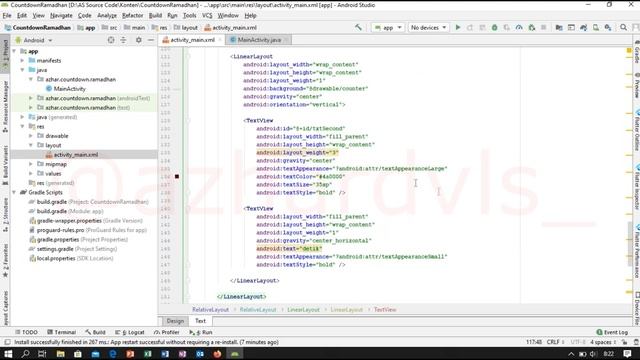This screenshot has height=360, width=640.
Task: Select MainActivity in the project tree
Action: tap(69, 89)
